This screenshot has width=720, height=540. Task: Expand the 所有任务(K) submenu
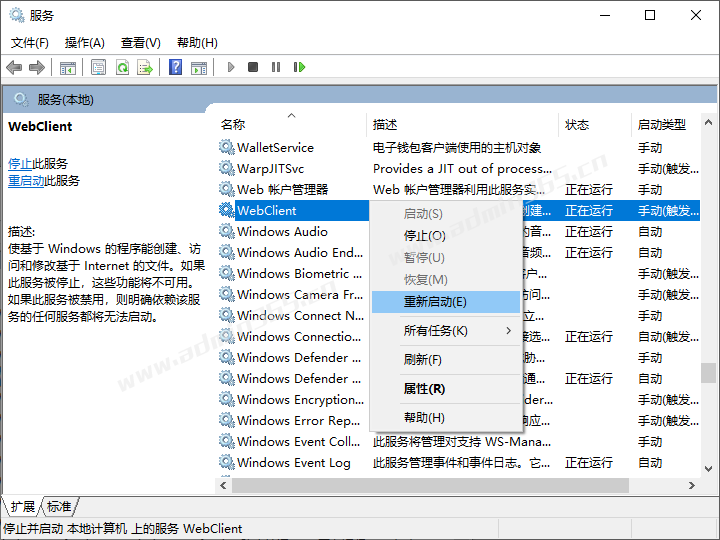[x=446, y=331]
